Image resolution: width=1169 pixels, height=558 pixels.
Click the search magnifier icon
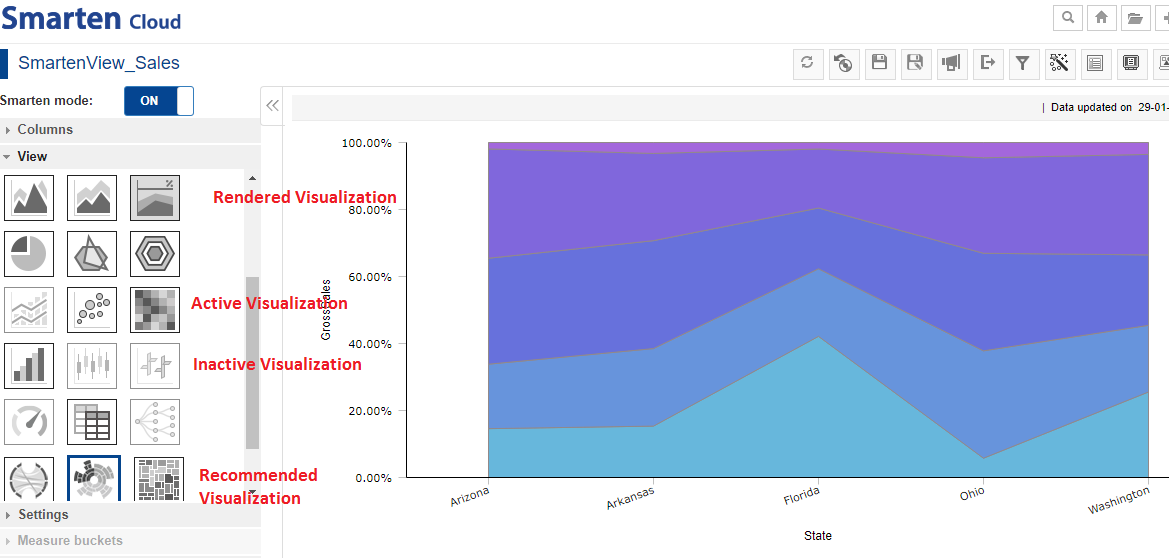1068,18
